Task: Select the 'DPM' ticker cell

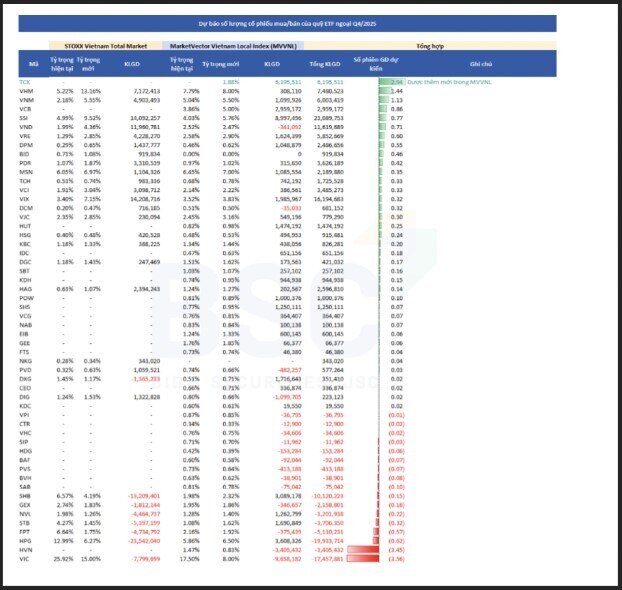Action: 26,145
